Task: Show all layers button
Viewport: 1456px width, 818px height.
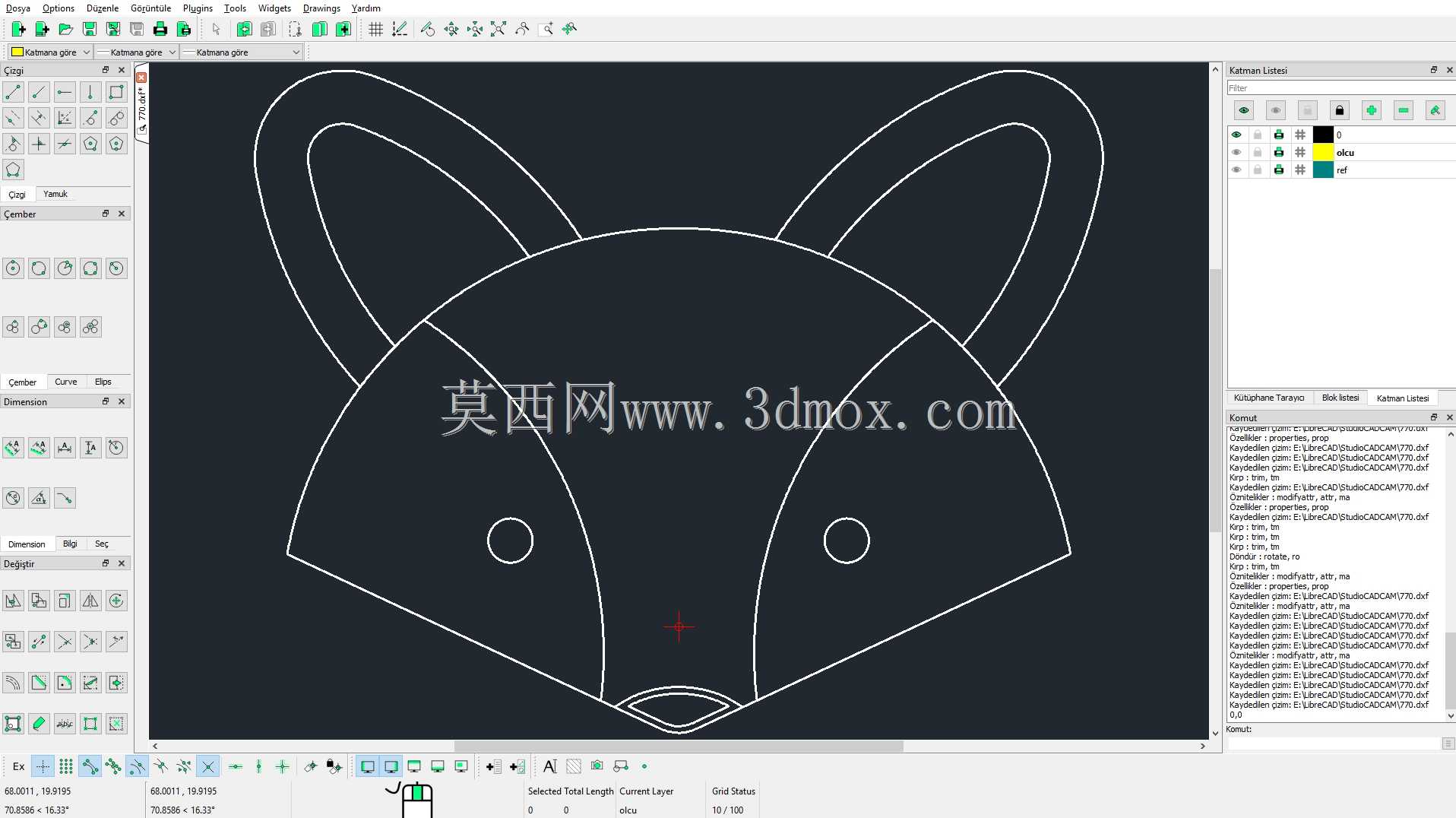Action: pyautogui.click(x=1244, y=110)
